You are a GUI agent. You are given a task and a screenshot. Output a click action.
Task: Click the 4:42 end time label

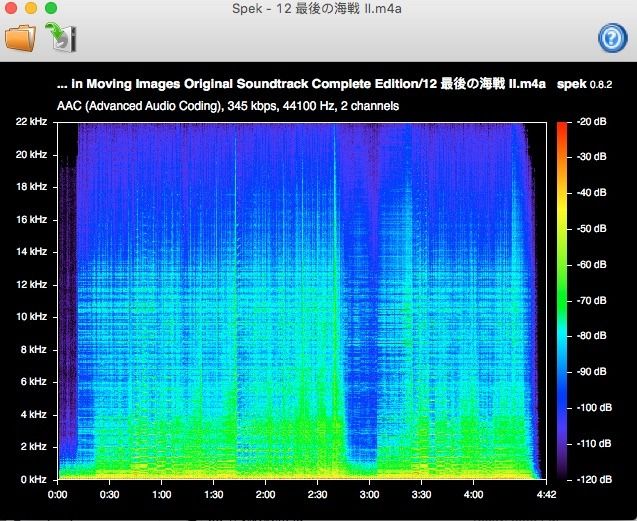(546, 495)
